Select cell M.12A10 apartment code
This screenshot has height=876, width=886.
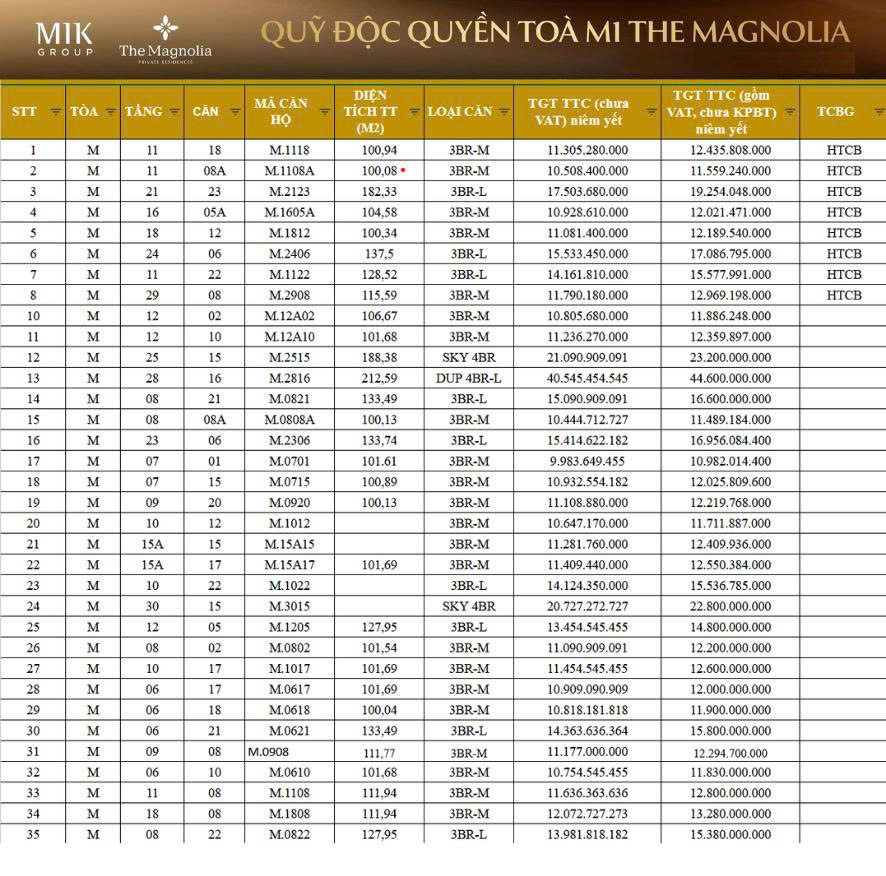[x=289, y=337]
